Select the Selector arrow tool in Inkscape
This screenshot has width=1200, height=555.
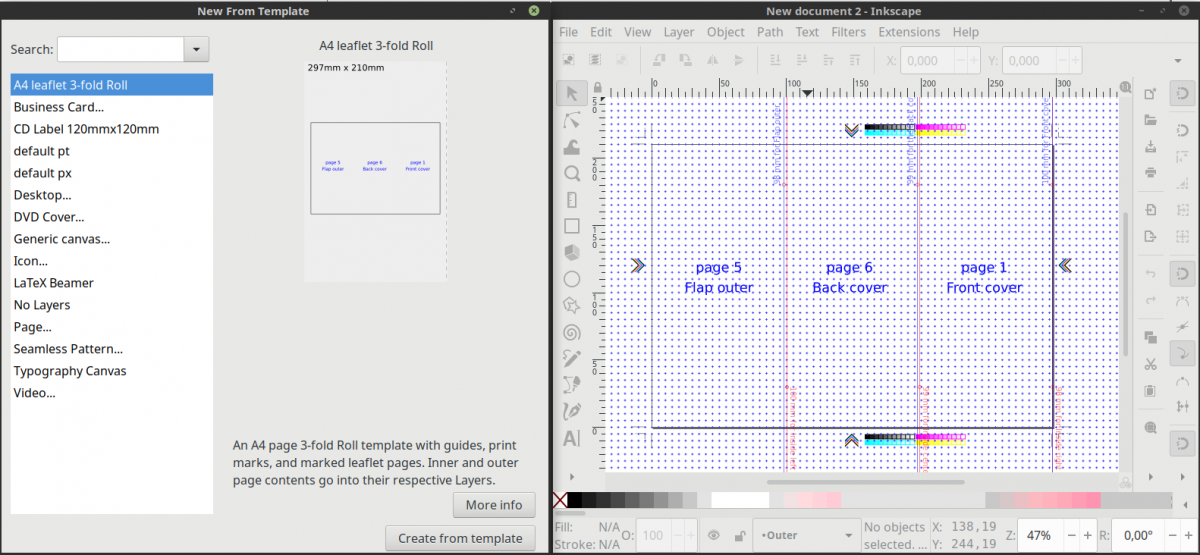572,93
